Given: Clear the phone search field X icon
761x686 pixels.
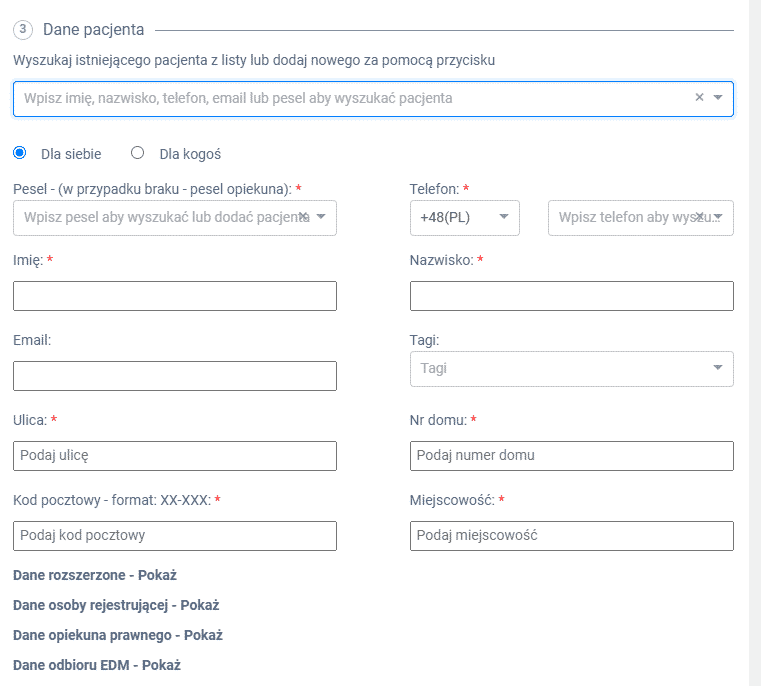Looking at the screenshot, I should pyautogui.click(x=699, y=217).
